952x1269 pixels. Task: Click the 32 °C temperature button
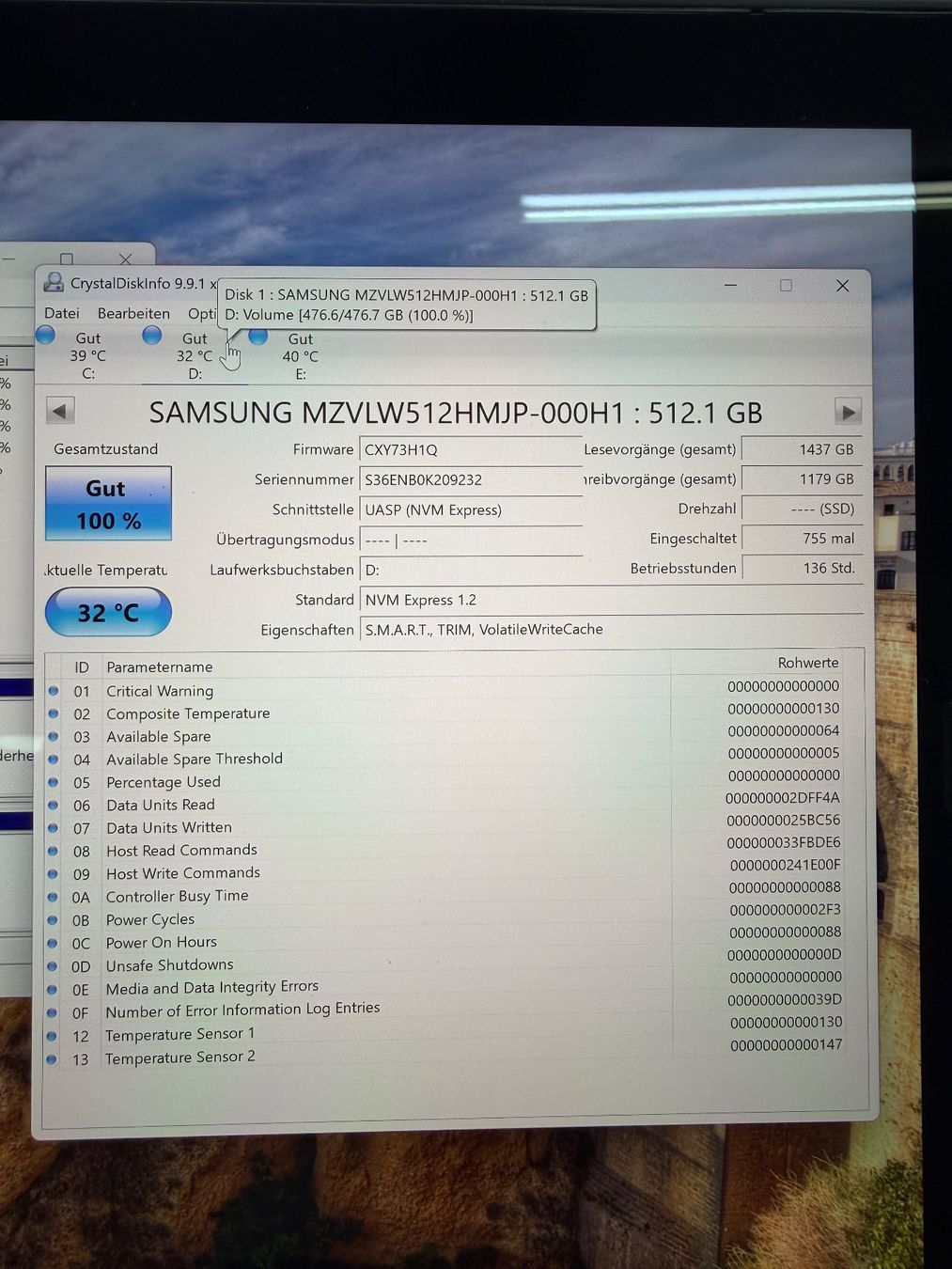click(108, 613)
